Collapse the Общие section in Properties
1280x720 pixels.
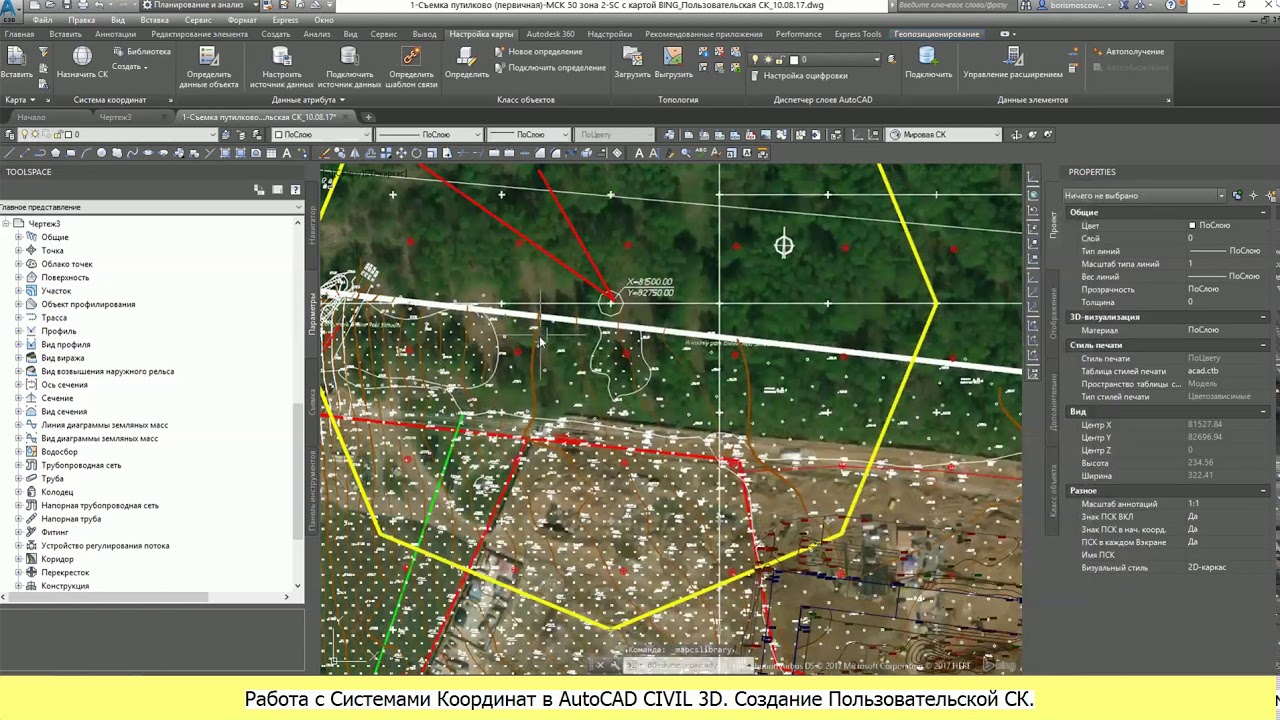[x=1263, y=213]
